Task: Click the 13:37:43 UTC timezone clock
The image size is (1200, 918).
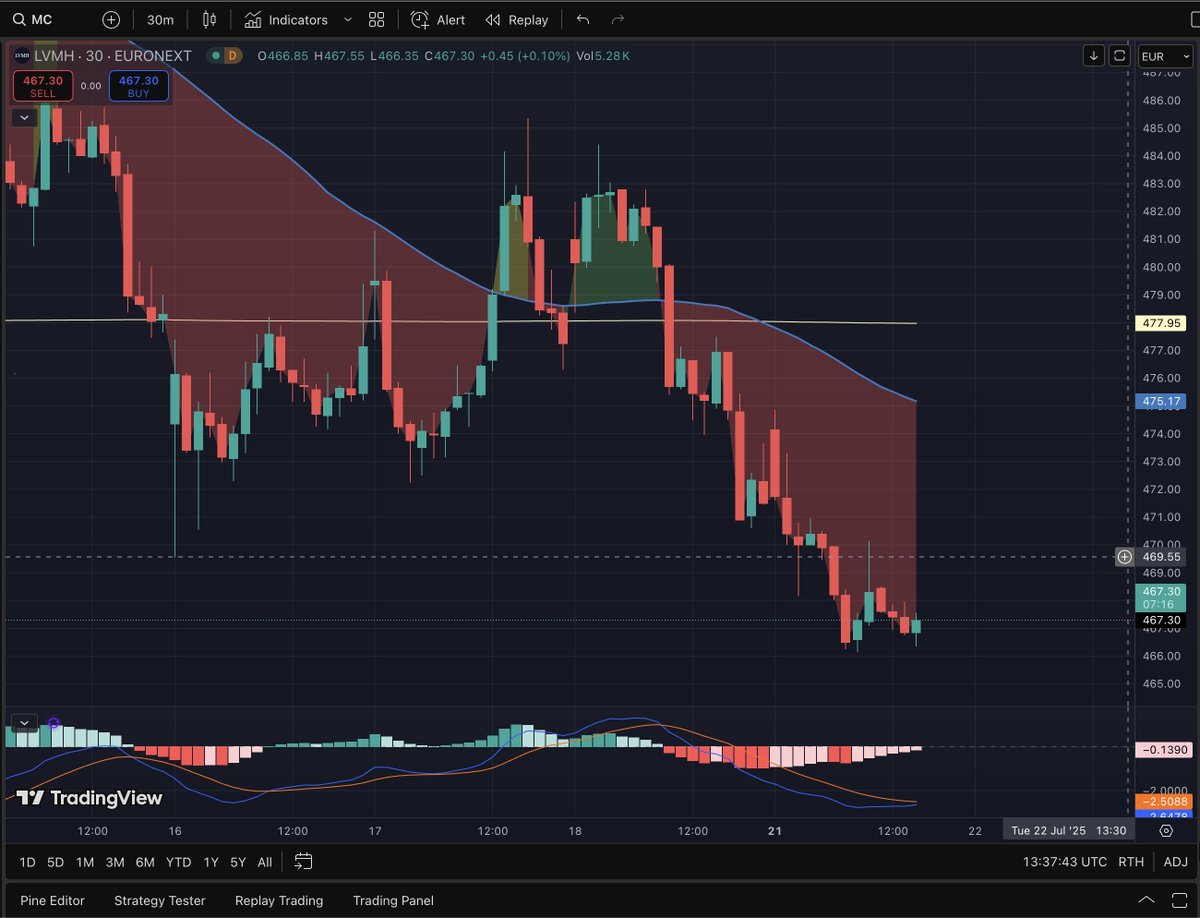Action: pos(1065,862)
